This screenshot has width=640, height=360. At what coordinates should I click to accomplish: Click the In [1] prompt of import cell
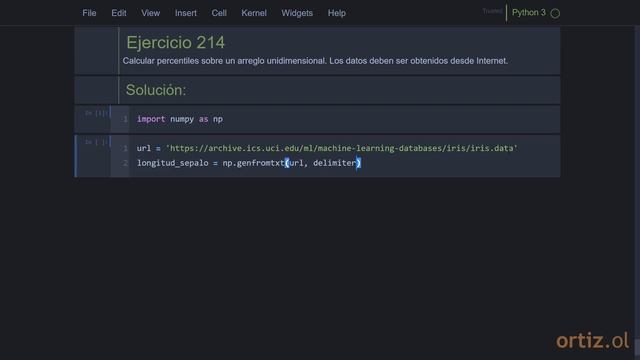(96, 113)
